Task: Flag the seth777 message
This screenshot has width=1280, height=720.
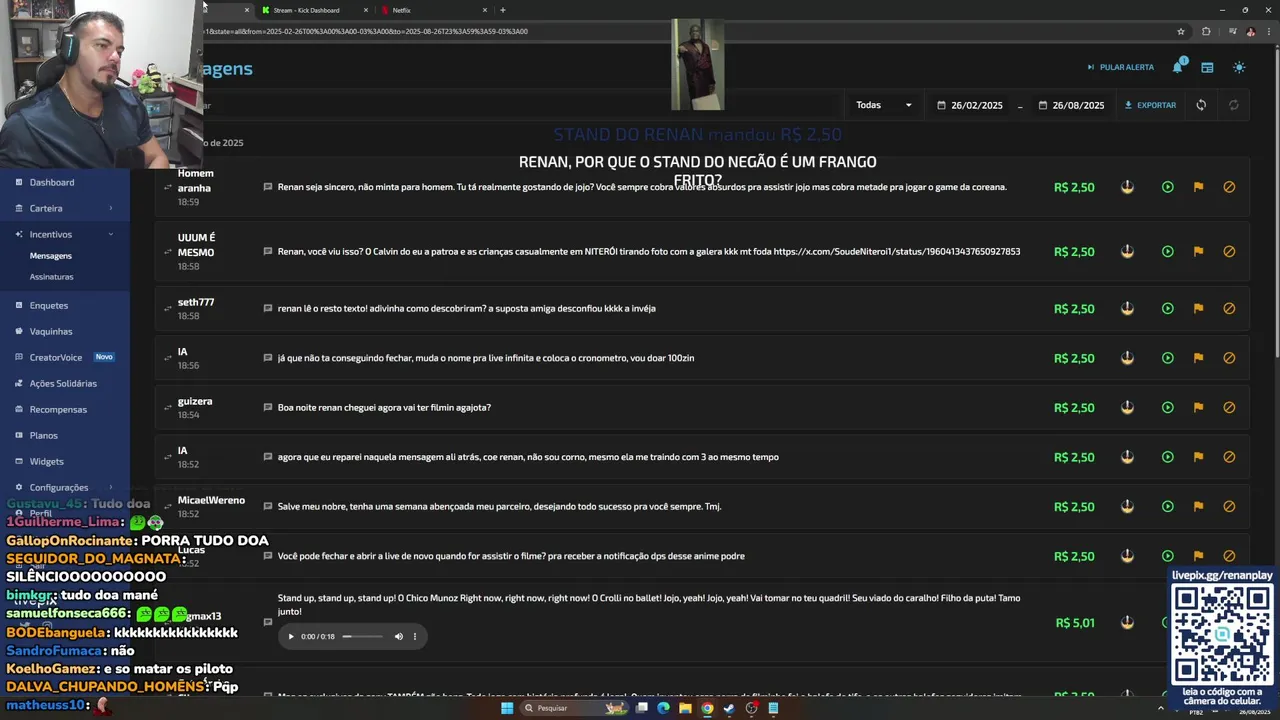Action: coord(1198,309)
